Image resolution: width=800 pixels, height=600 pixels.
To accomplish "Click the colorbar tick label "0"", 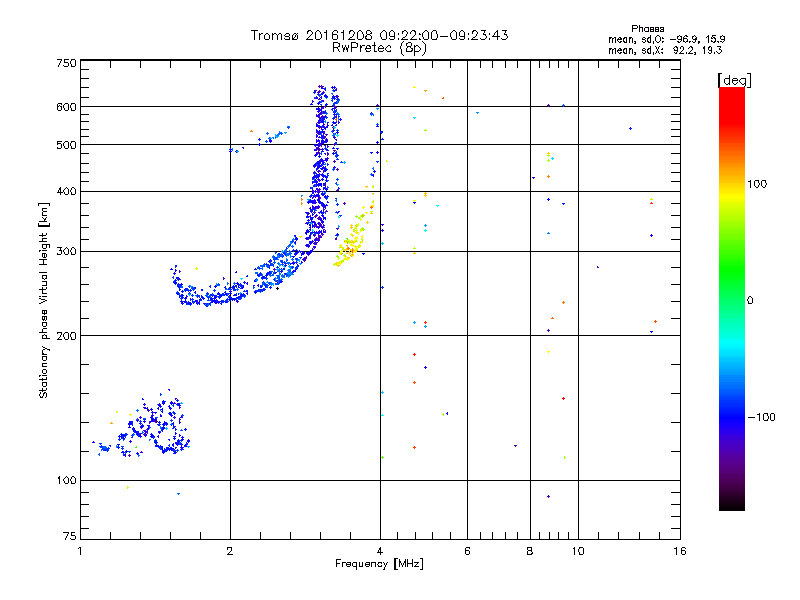I will point(750,300).
